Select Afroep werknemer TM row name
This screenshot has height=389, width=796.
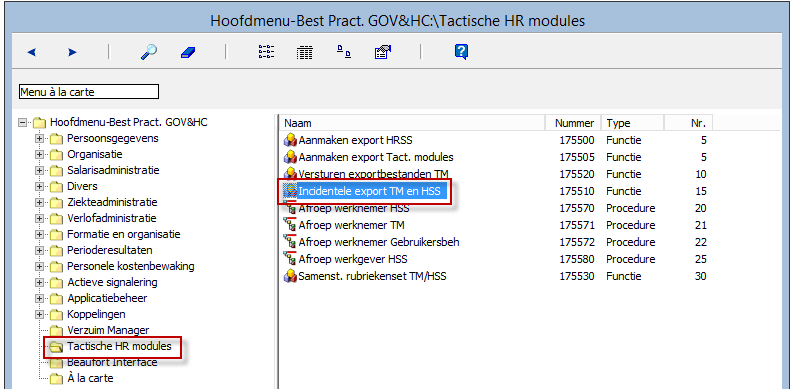point(351,225)
